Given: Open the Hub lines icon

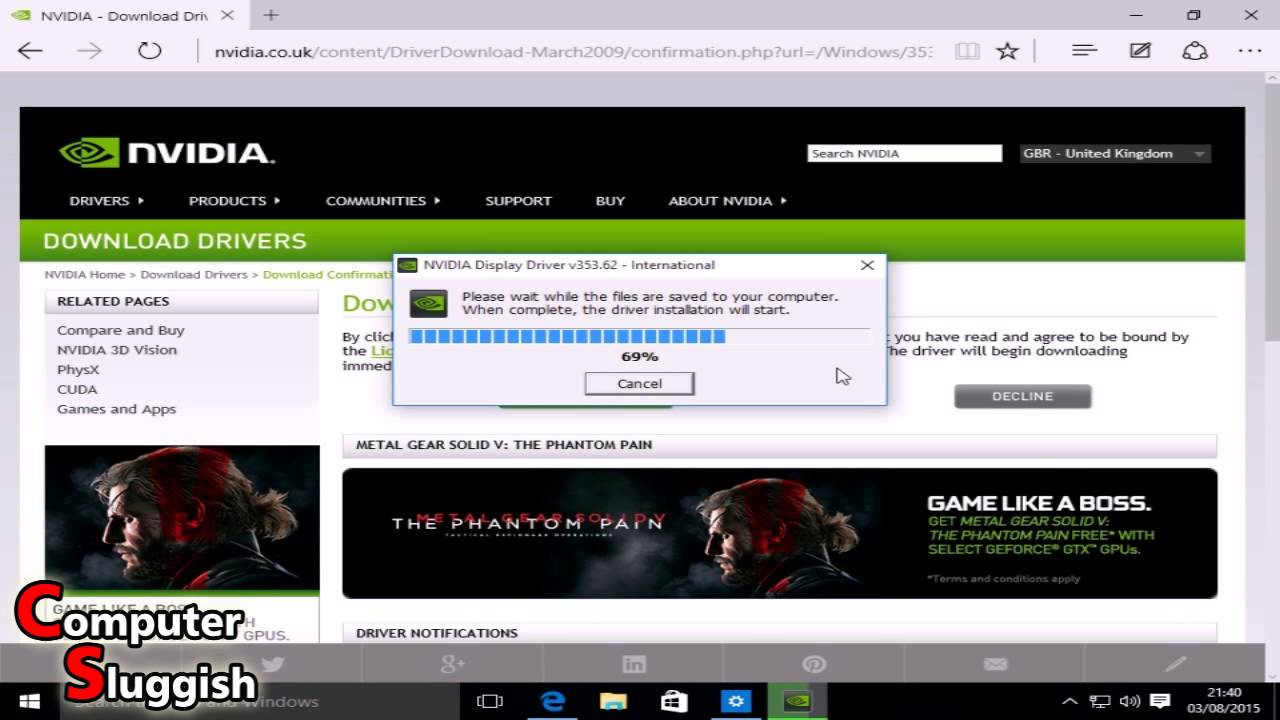Looking at the screenshot, I should click(x=1084, y=50).
